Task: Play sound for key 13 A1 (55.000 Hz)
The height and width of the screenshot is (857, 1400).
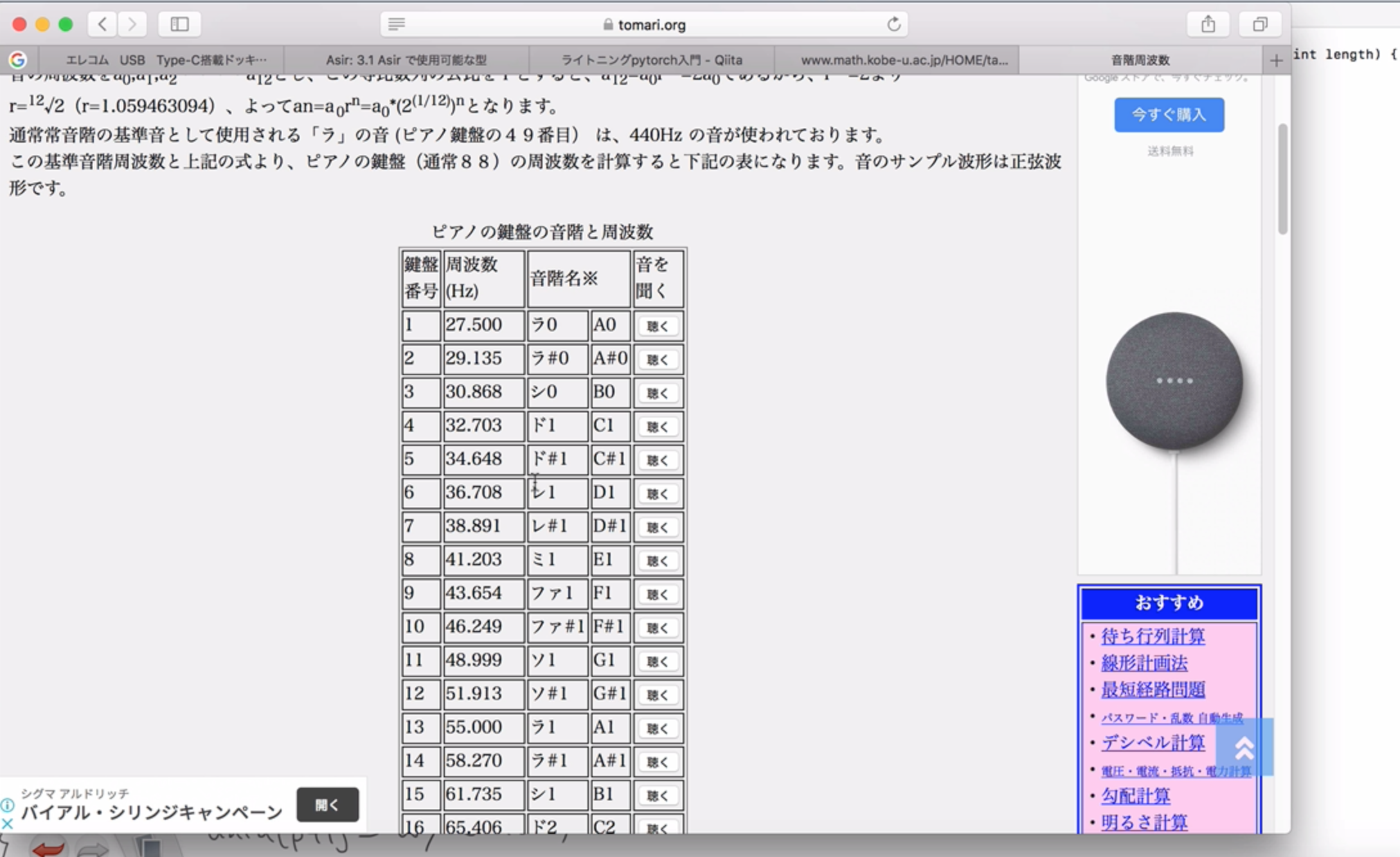Action: click(x=658, y=728)
